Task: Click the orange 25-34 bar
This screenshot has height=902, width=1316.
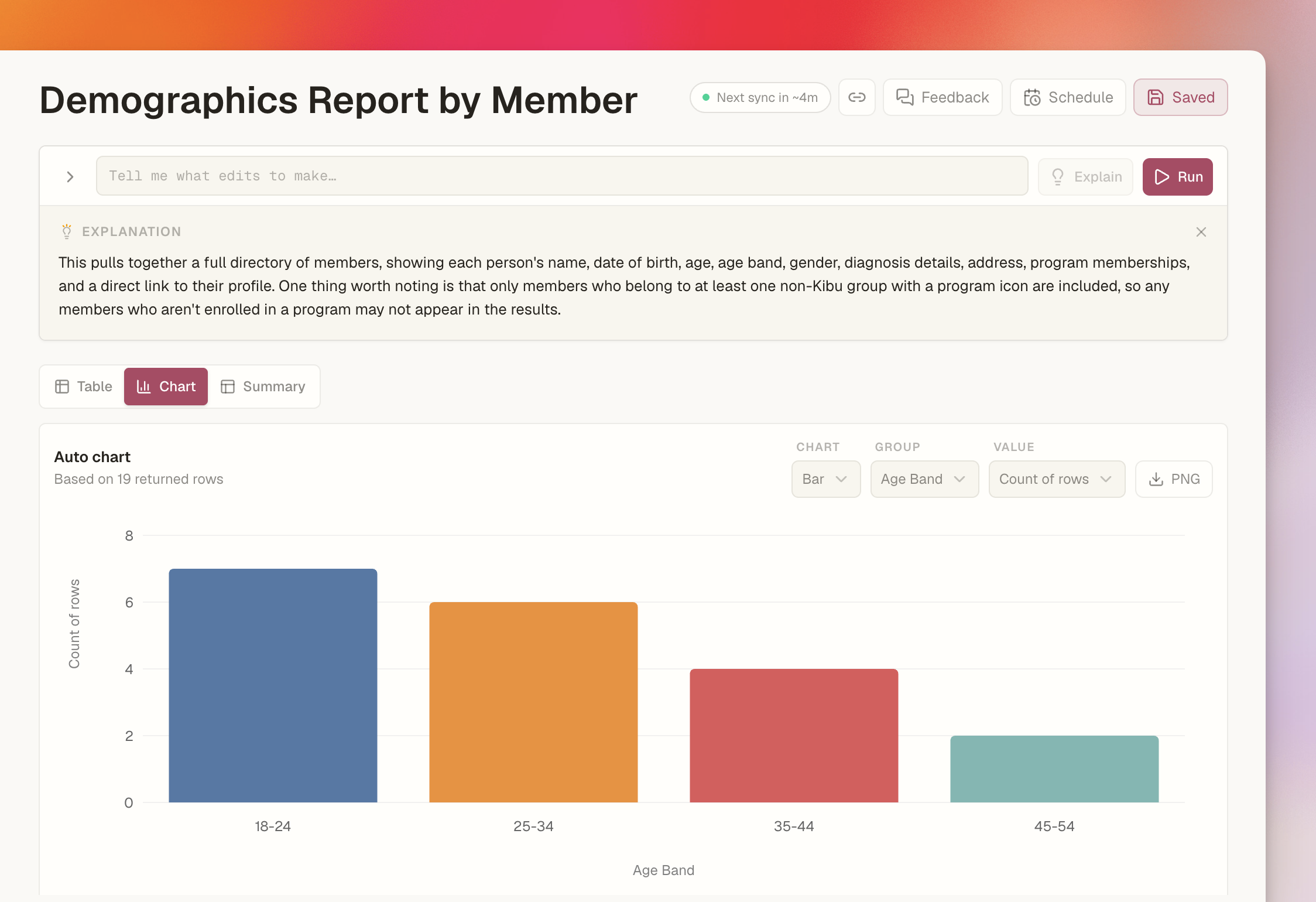Action: (x=533, y=702)
